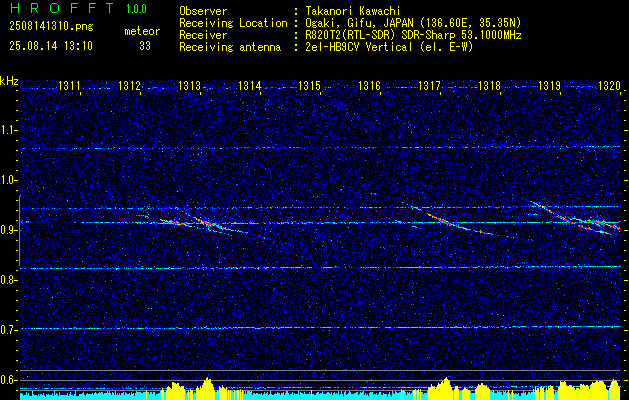The width and height of the screenshot is (629, 400).
Task: Click time marker 1316
Action: (x=369, y=85)
